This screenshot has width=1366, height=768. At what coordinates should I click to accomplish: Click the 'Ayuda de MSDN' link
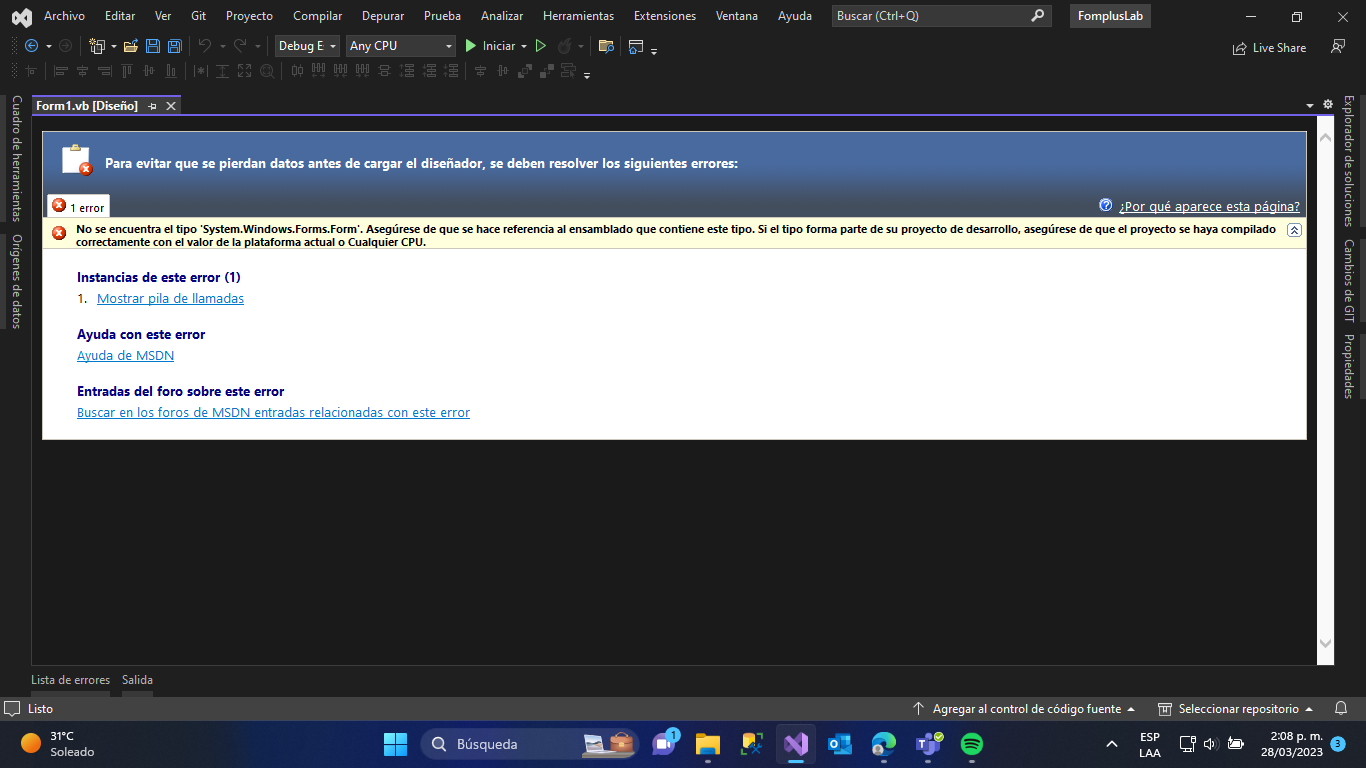pos(125,355)
